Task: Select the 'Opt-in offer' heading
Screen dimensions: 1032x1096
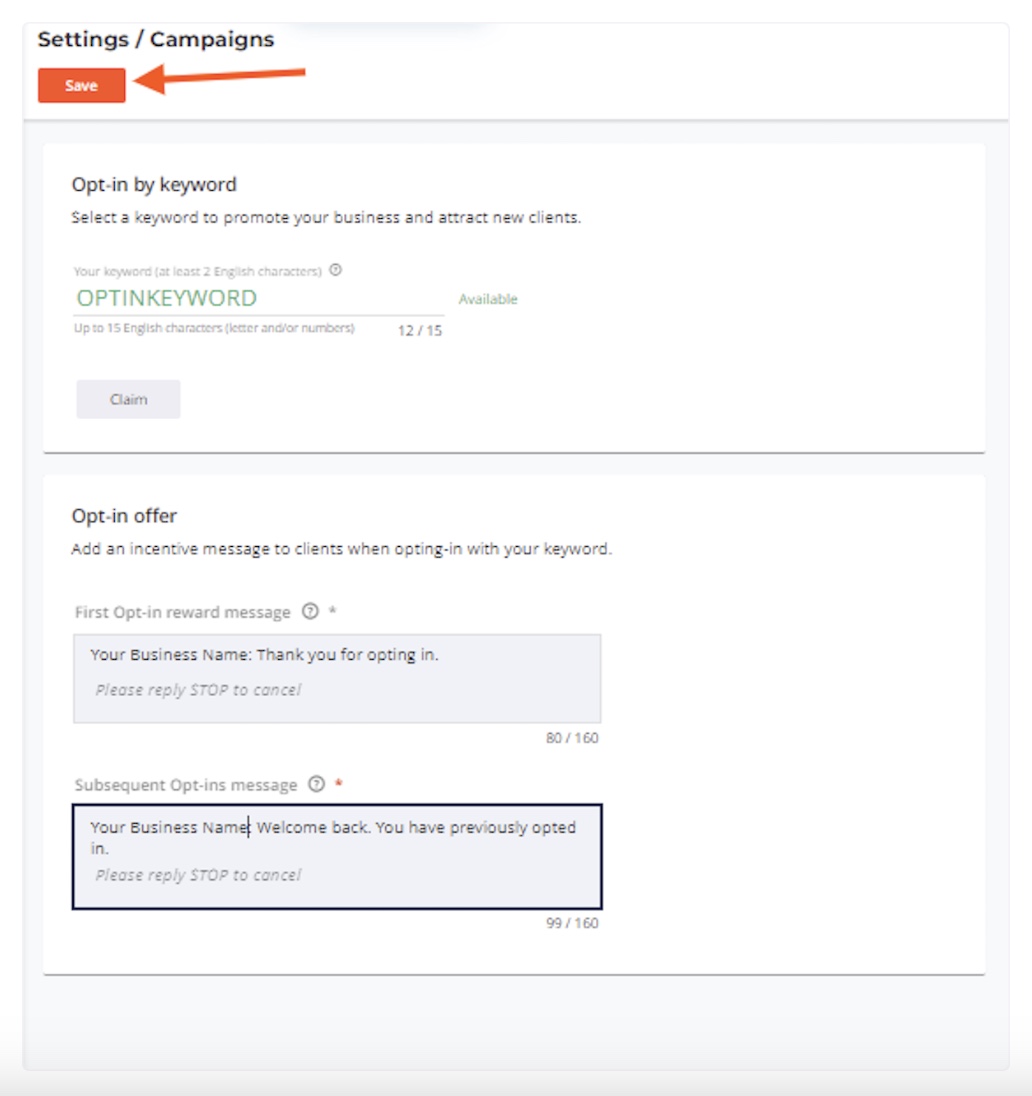Action: pos(124,516)
